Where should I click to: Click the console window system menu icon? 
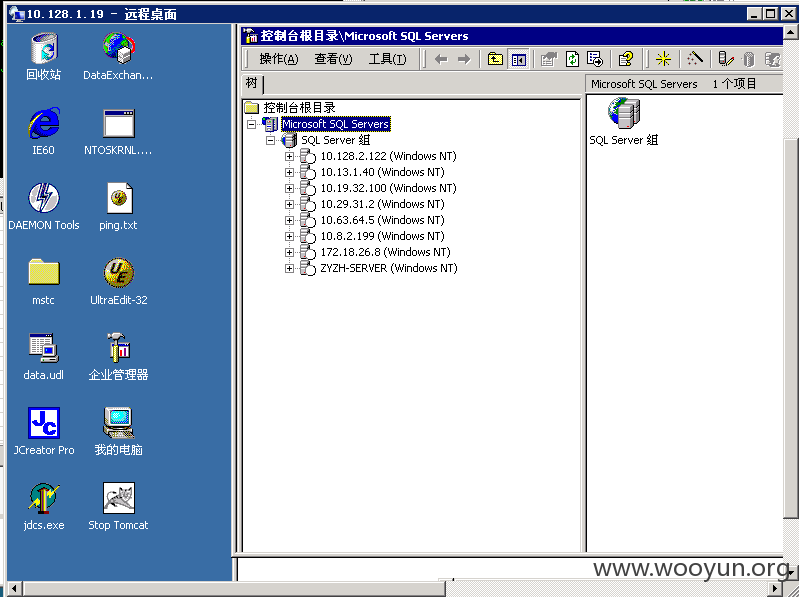[250, 36]
